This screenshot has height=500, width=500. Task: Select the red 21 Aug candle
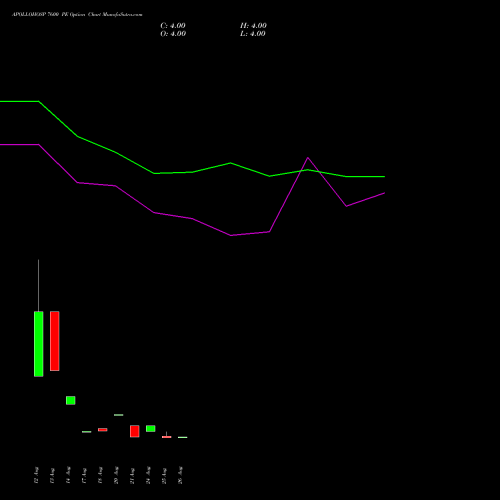[135, 431]
